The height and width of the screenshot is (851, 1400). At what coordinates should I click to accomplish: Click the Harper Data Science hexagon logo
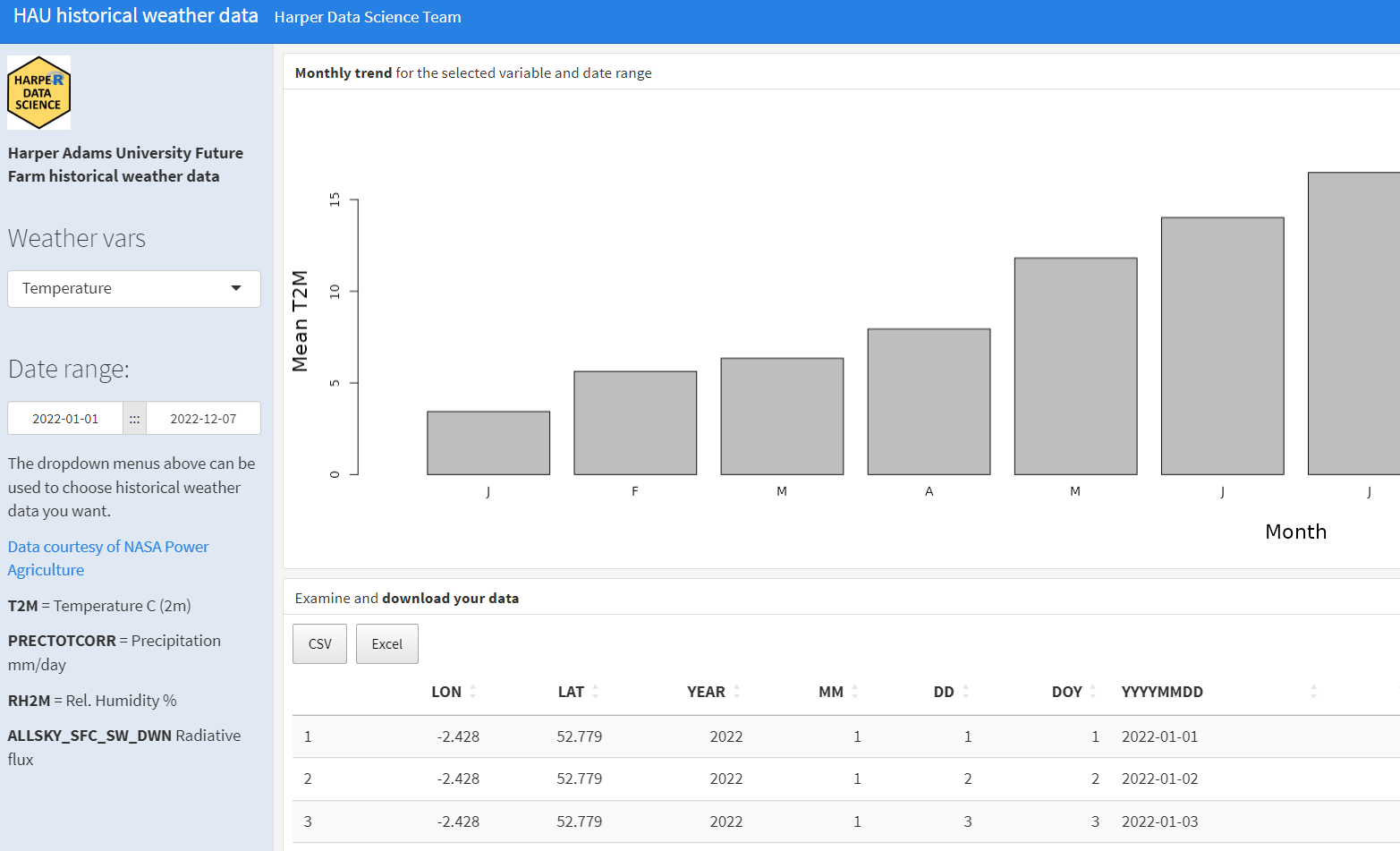point(38,92)
